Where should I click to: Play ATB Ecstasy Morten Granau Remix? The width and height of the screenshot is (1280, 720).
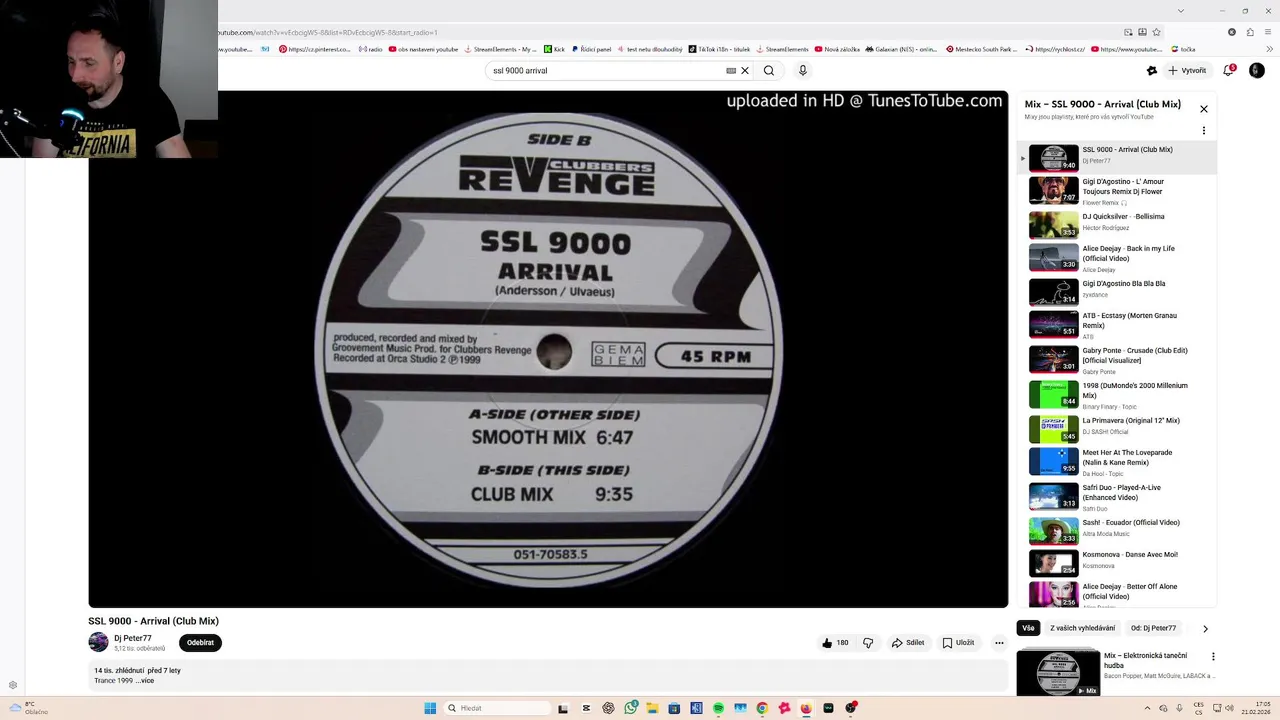[1118, 325]
